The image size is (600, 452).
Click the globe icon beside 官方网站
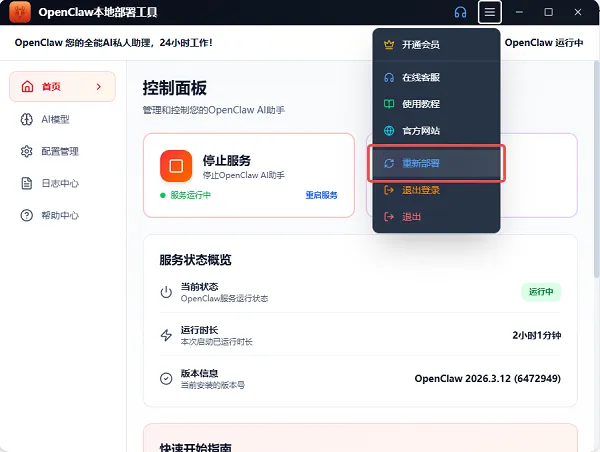(389, 131)
